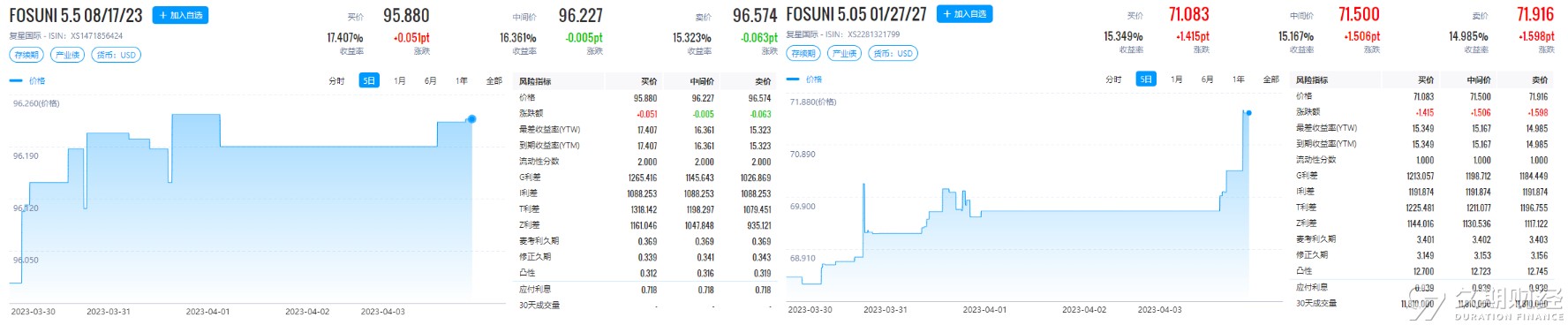Click latest data point dot on 08/17/23 chart
This screenshot has height=325, width=1568.
click(471, 118)
